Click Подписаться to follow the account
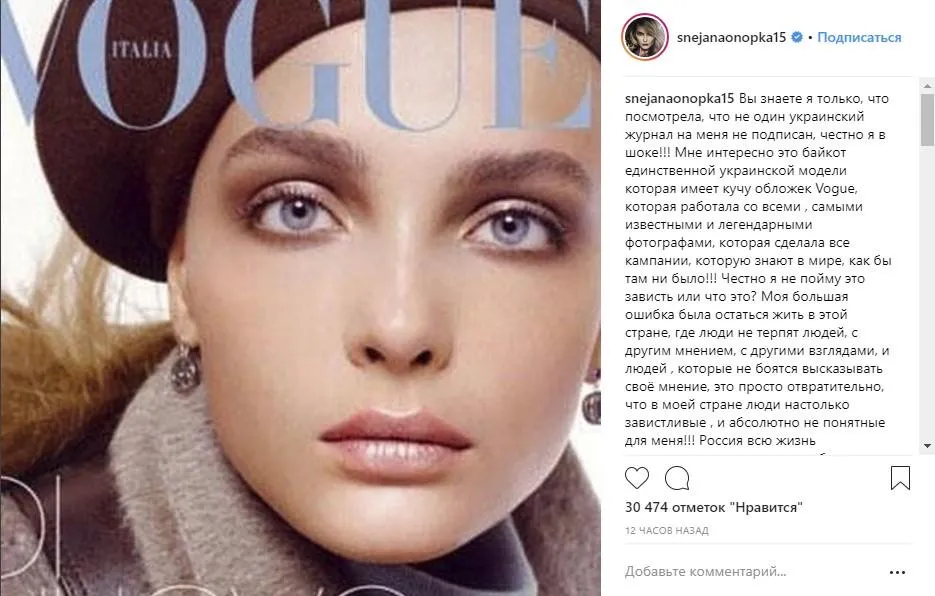Screen dimensions: 935x596 pos(859,37)
